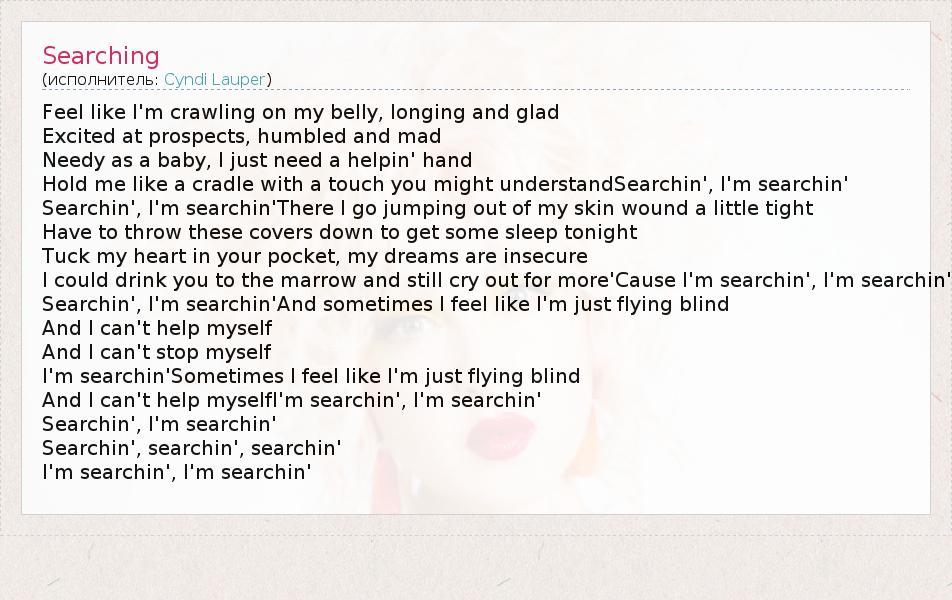Open the Cyndi Lauper artist link
This screenshot has width=952, height=600.
coord(214,79)
